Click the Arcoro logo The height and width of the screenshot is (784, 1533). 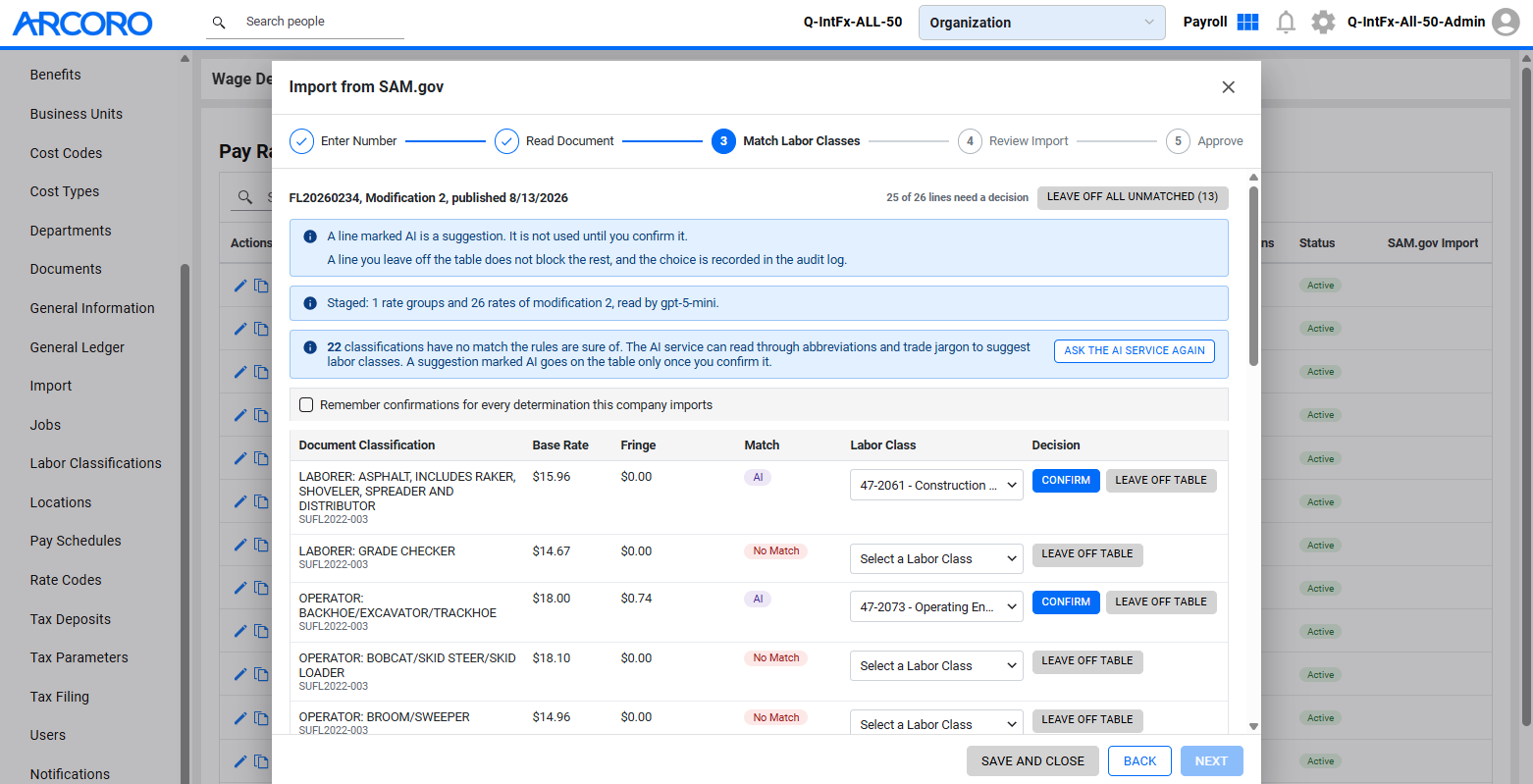[82, 24]
